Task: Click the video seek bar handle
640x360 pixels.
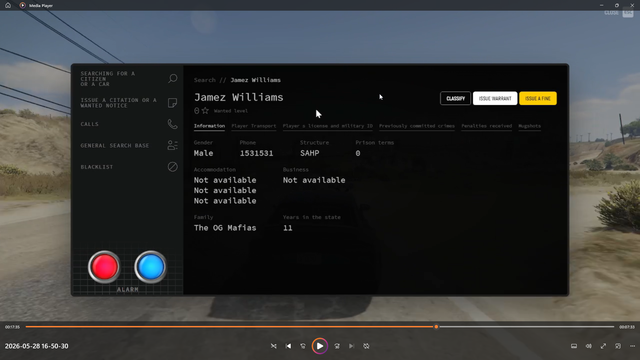Action: (x=436, y=327)
